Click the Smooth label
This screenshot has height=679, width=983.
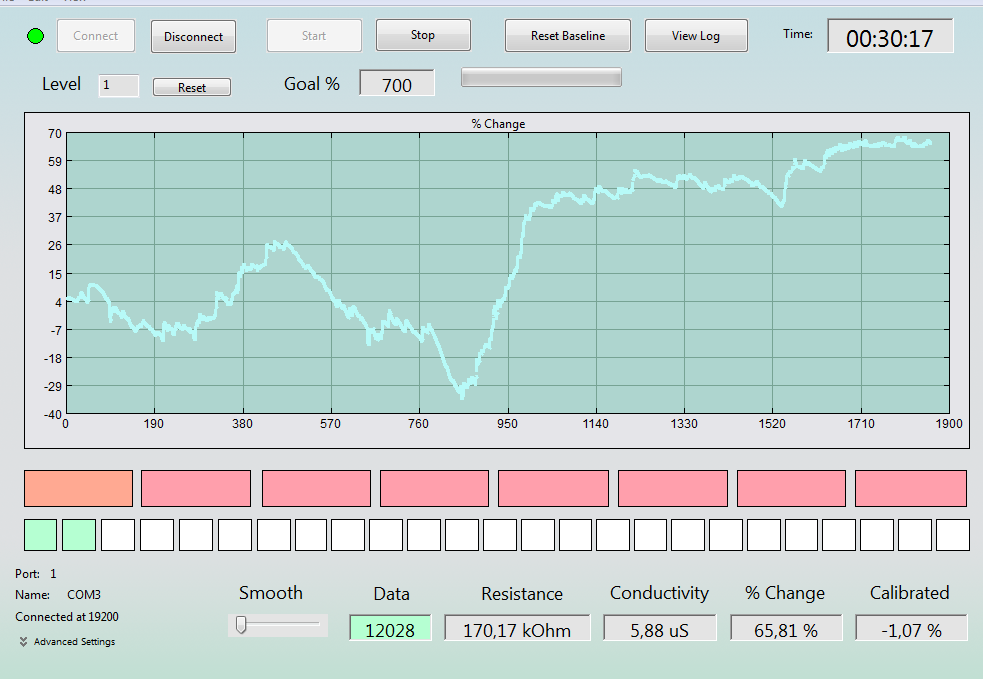pyautogui.click(x=271, y=592)
